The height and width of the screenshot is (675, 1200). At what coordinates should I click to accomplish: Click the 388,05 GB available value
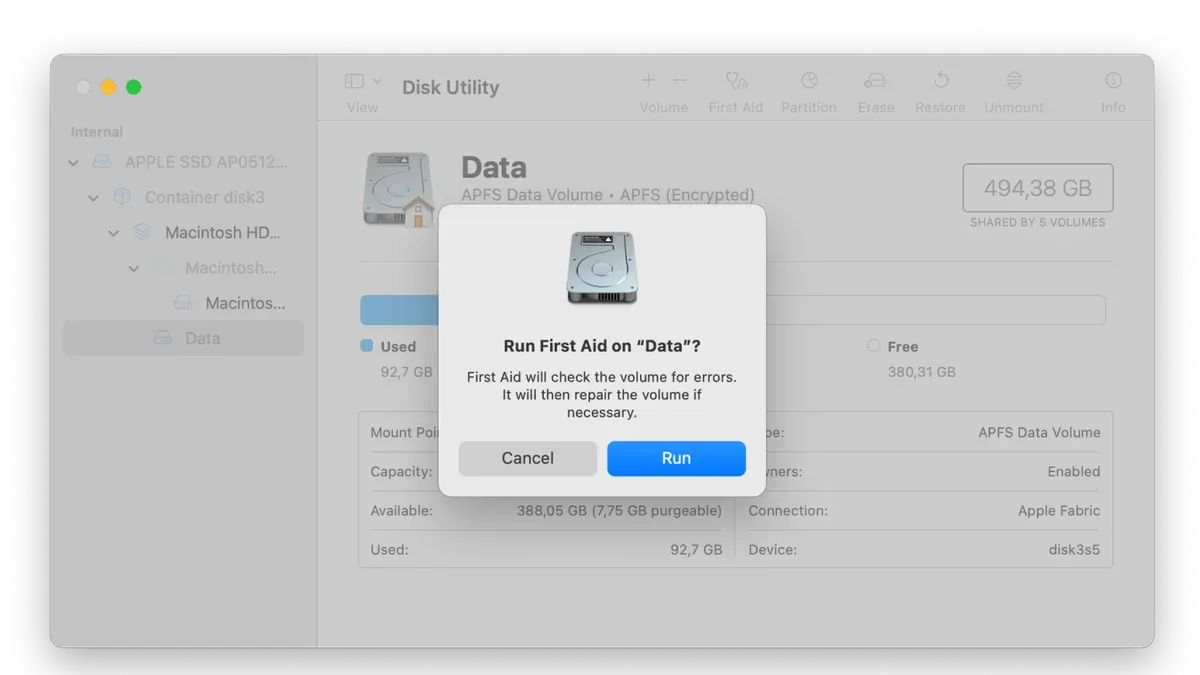pos(619,511)
